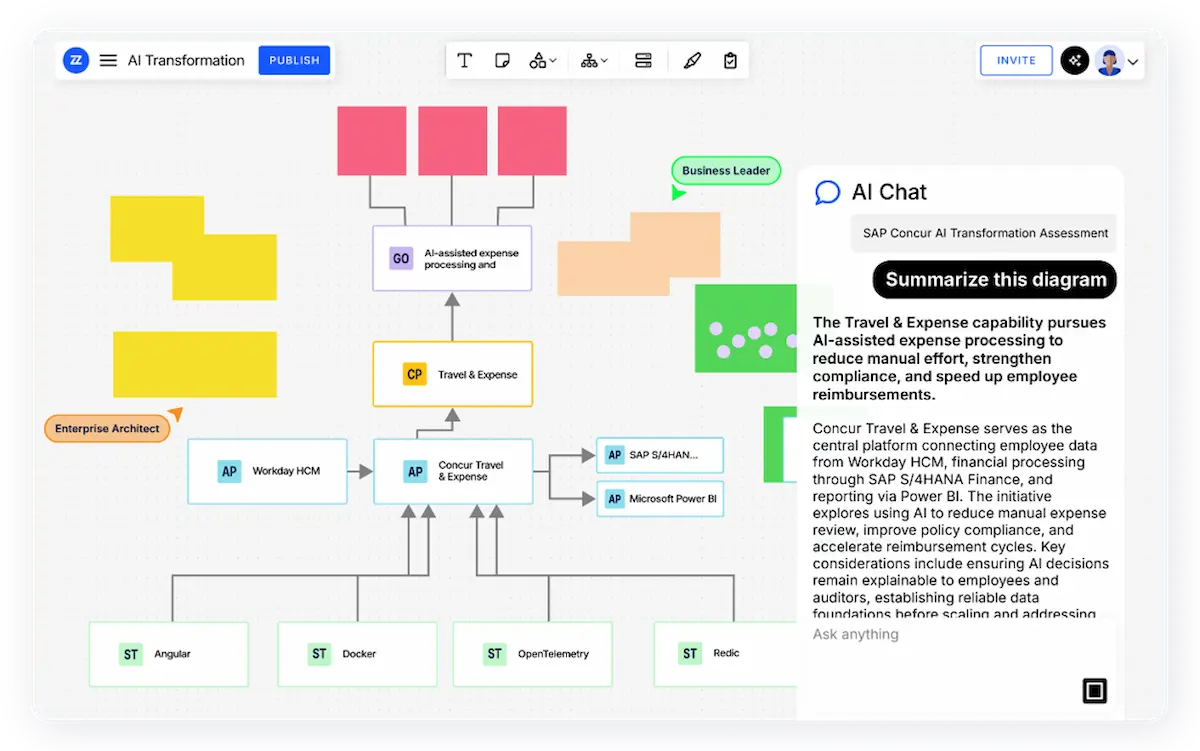Image resolution: width=1200 pixels, height=751 pixels.
Task: Click AP badge on SAP S/4HAN node
Action: click(614, 455)
